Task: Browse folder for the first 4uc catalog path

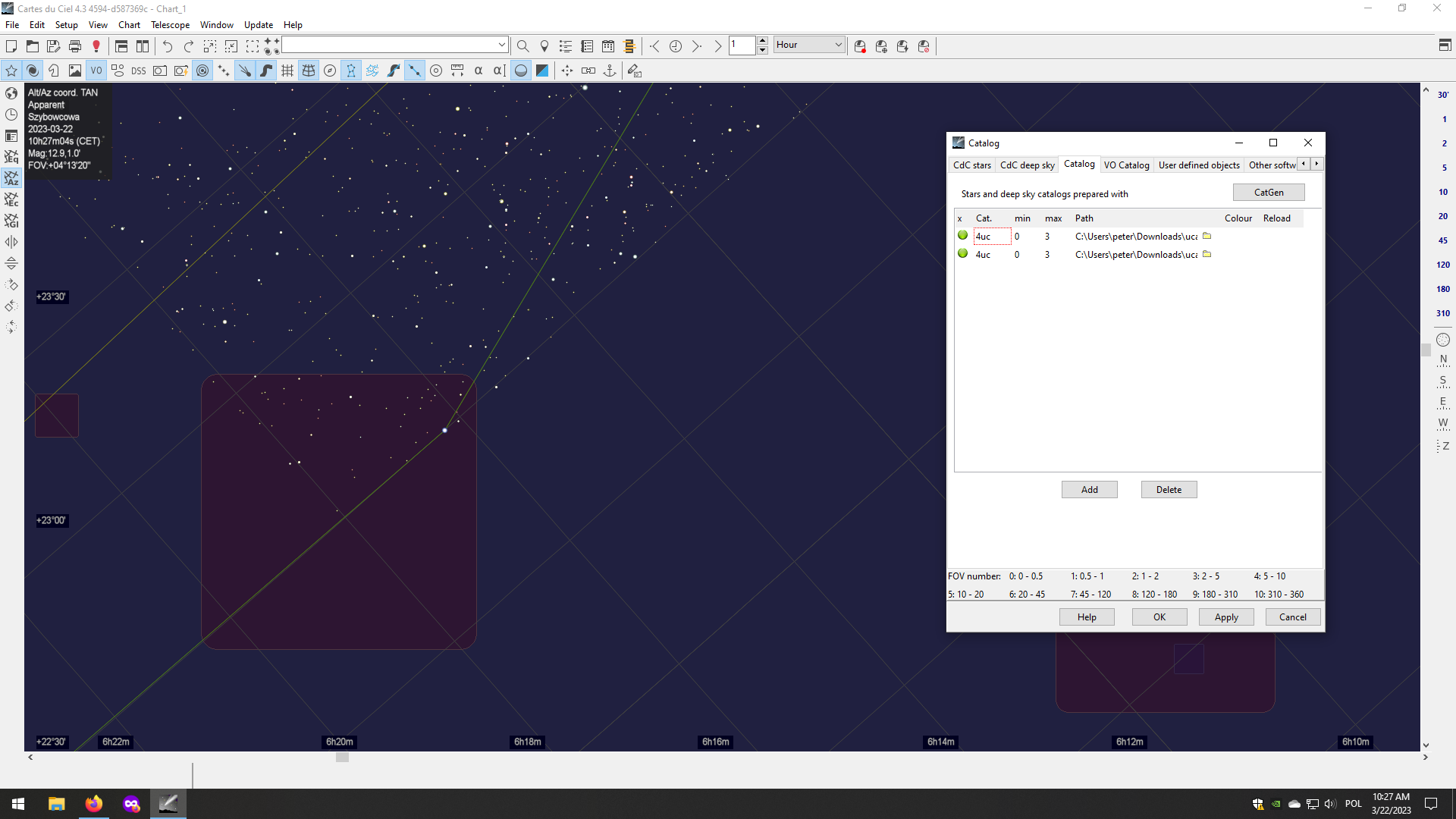Action: 1207,236
